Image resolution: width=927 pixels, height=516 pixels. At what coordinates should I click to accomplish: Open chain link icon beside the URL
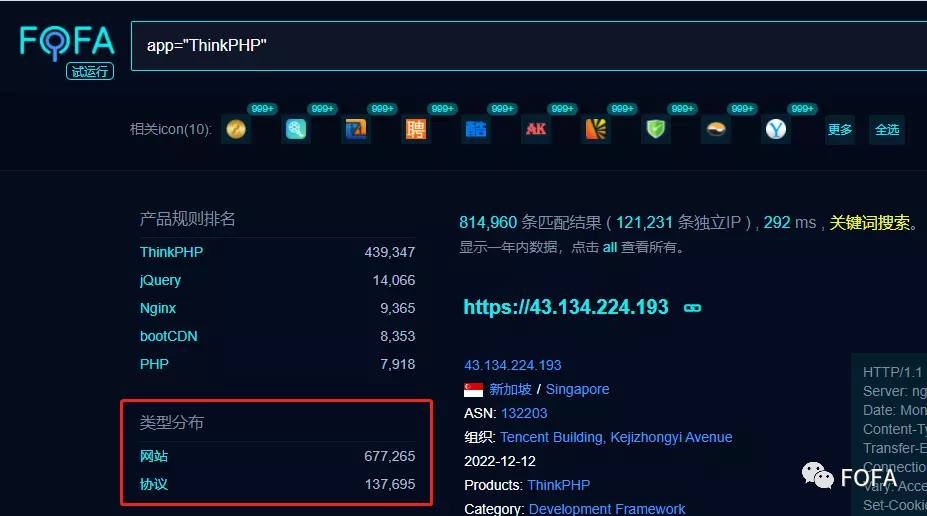[x=692, y=308]
